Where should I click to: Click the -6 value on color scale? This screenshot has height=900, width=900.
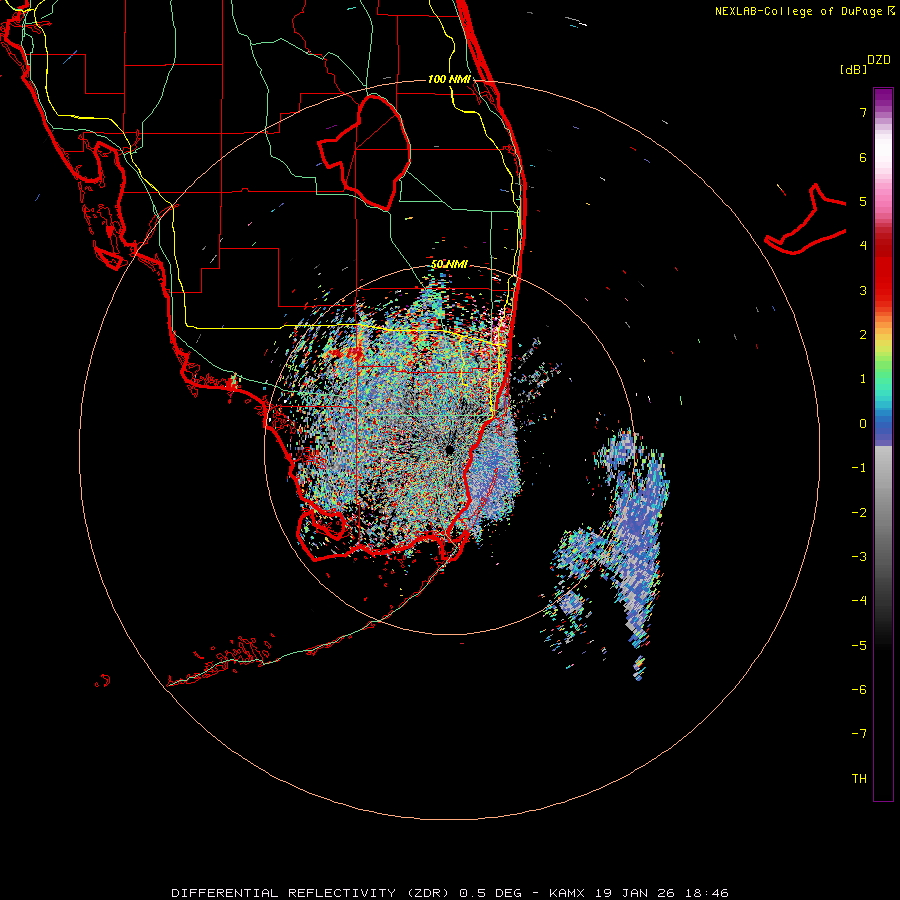click(x=859, y=690)
